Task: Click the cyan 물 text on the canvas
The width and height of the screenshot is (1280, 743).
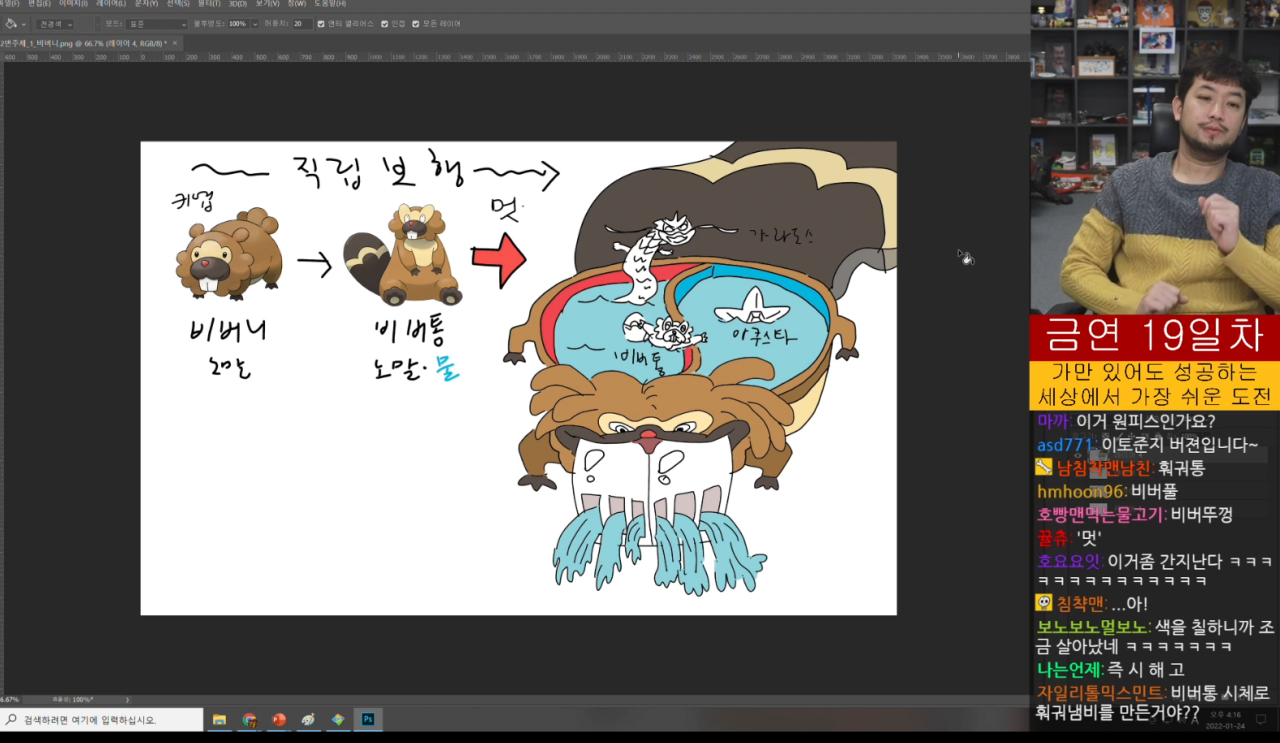Action: 447,368
